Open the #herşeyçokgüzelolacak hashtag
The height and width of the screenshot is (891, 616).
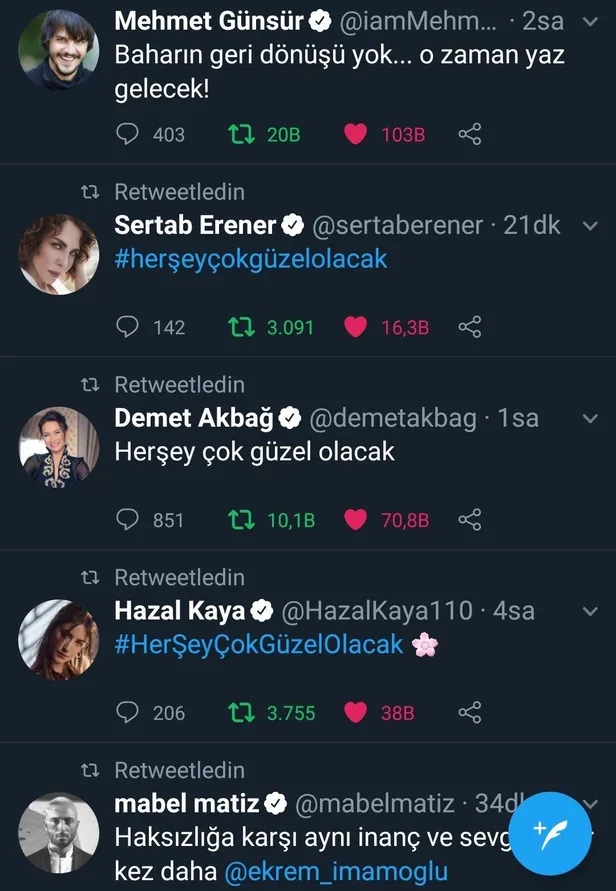point(250,259)
